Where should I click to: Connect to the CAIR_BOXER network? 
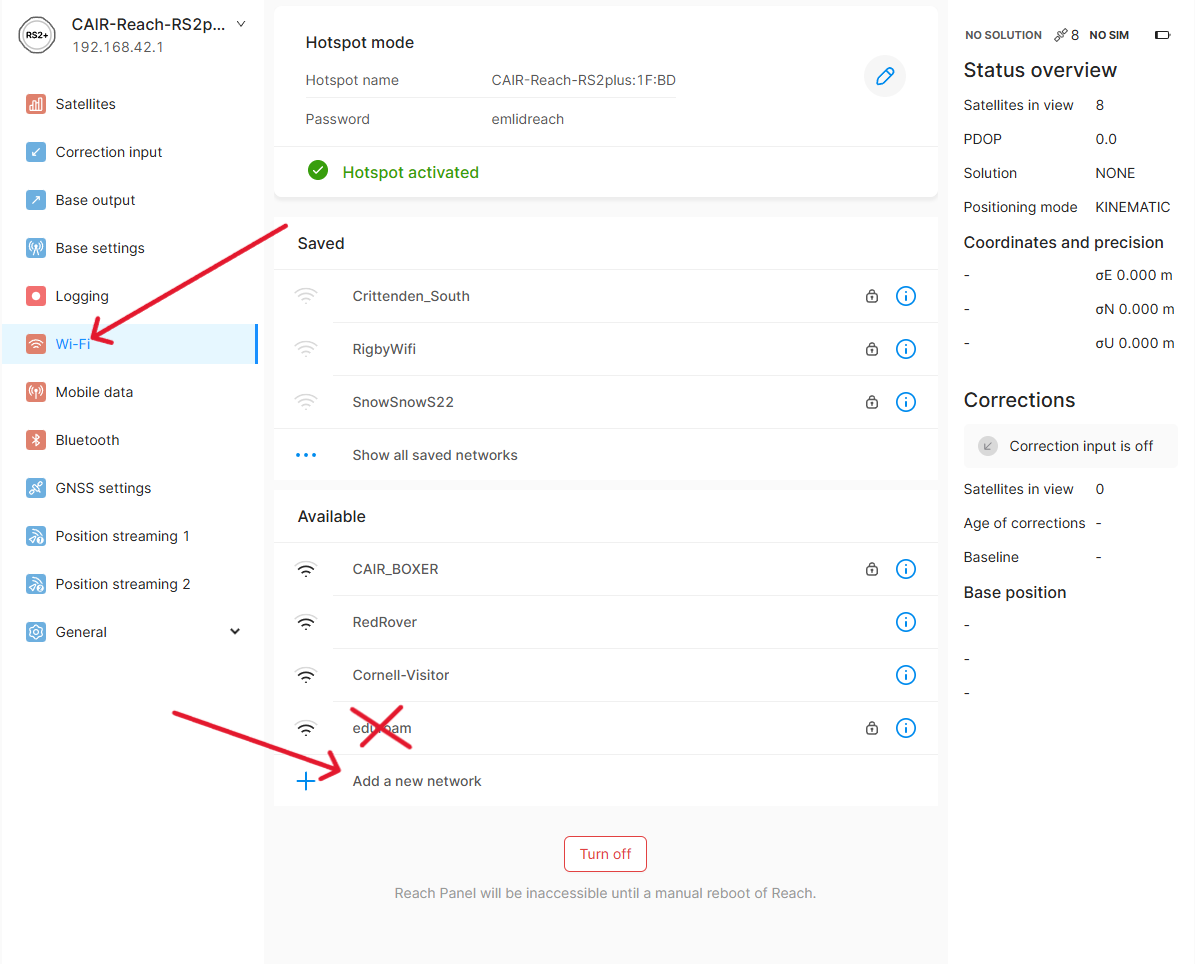click(x=606, y=569)
